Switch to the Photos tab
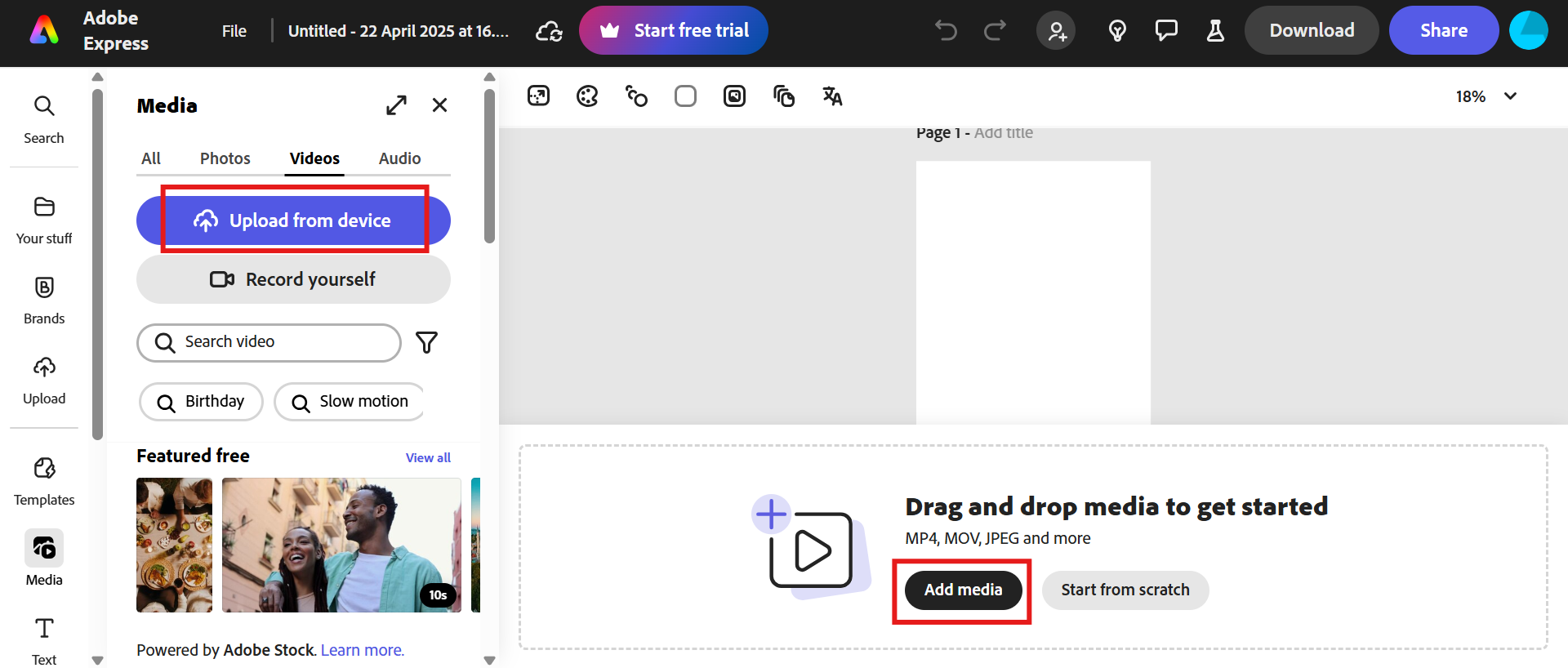The image size is (1568, 668). click(x=225, y=158)
